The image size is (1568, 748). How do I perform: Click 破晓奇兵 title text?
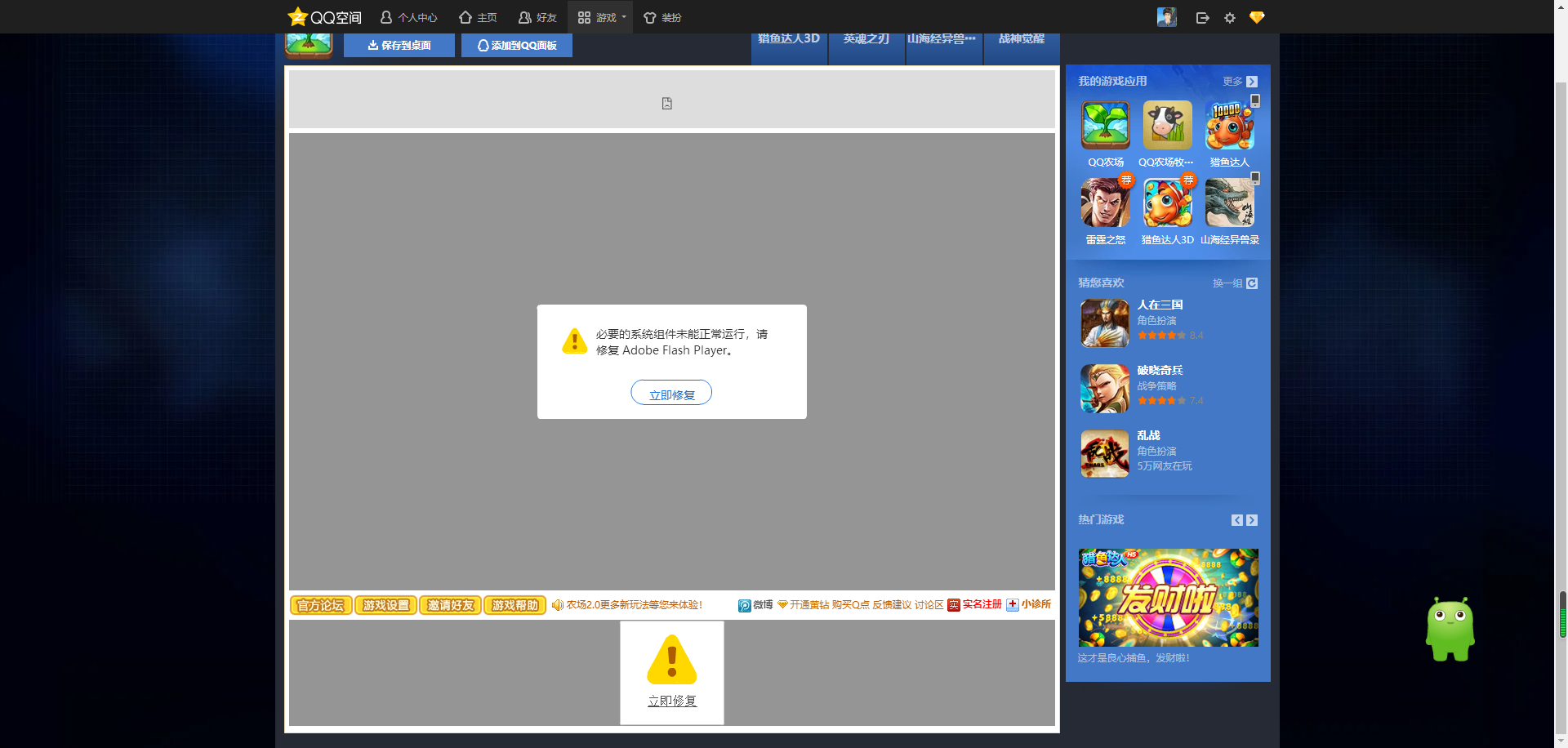(1160, 370)
